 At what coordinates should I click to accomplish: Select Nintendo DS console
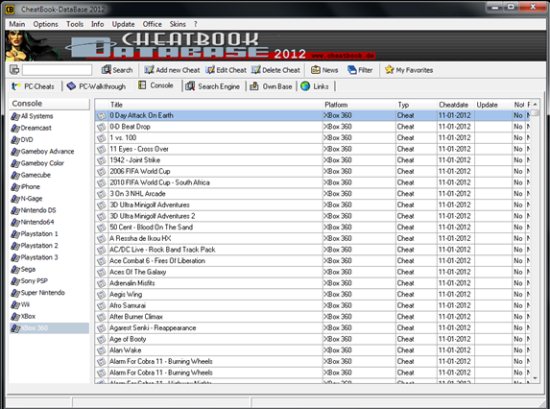click(x=34, y=210)
